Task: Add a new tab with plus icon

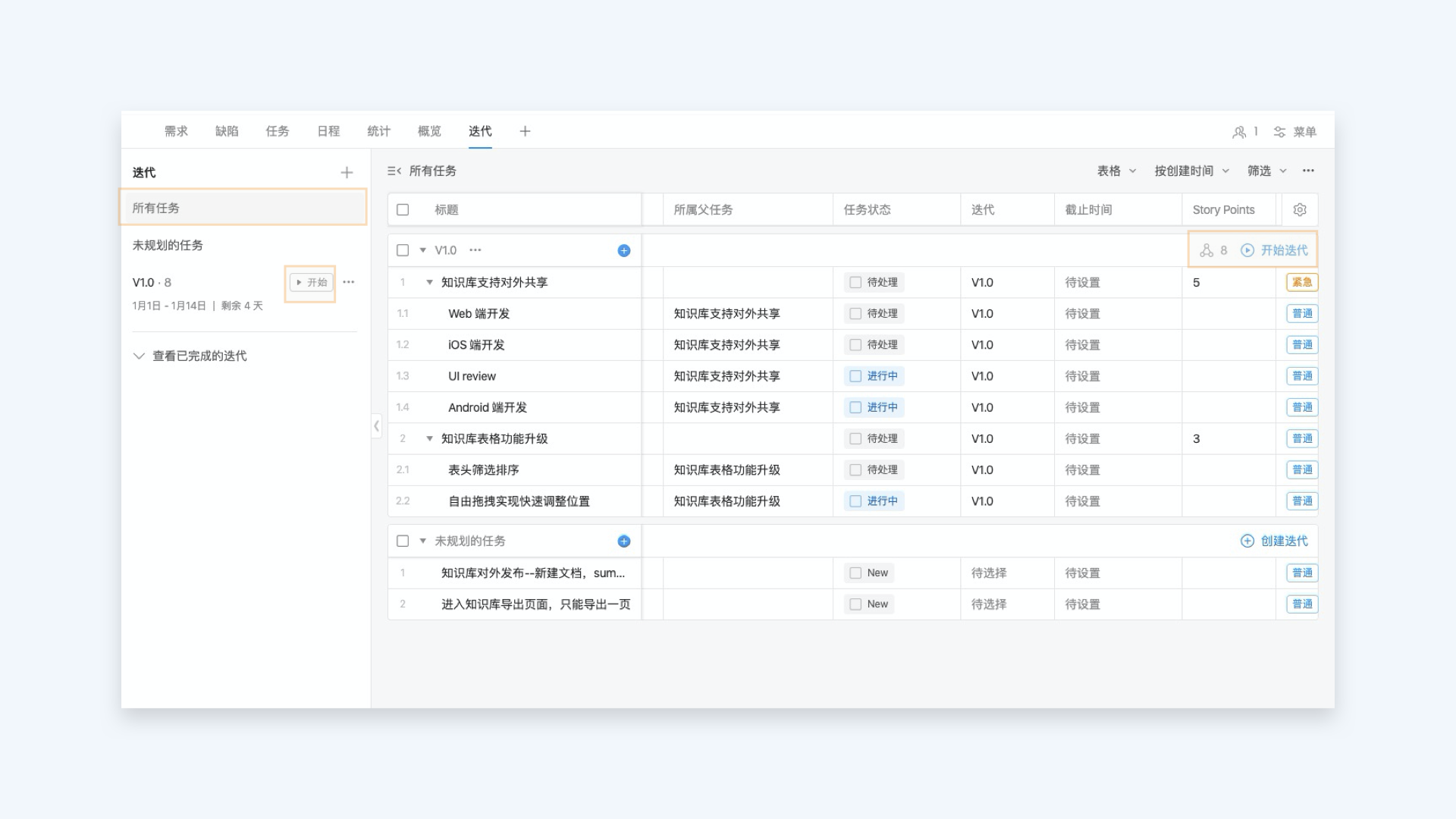Action: point(525,132)
